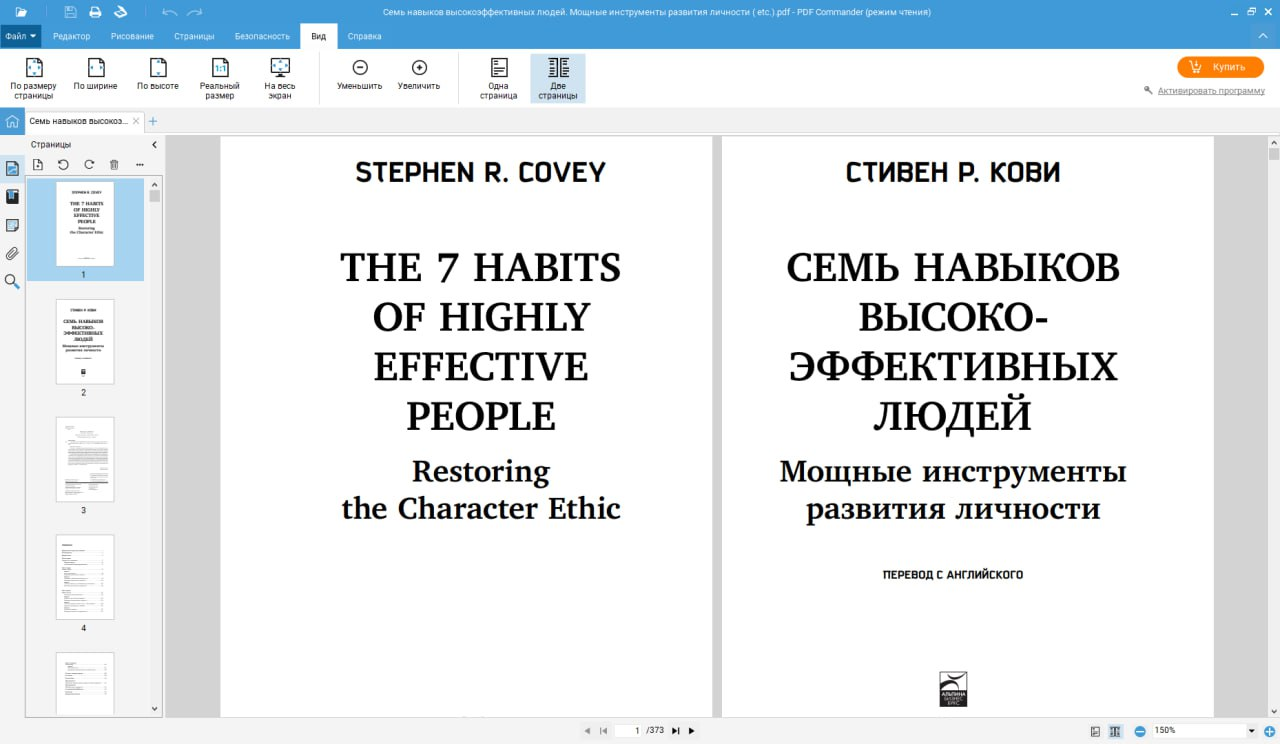
Task: Open the Безопасность tab
Action: (262, 36)
